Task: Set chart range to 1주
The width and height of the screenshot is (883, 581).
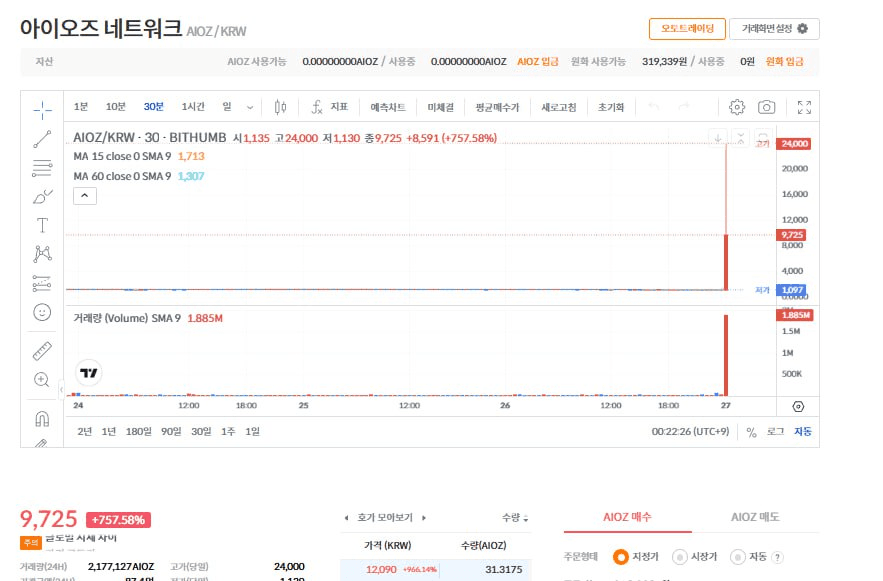Action: tap(228, 432)
